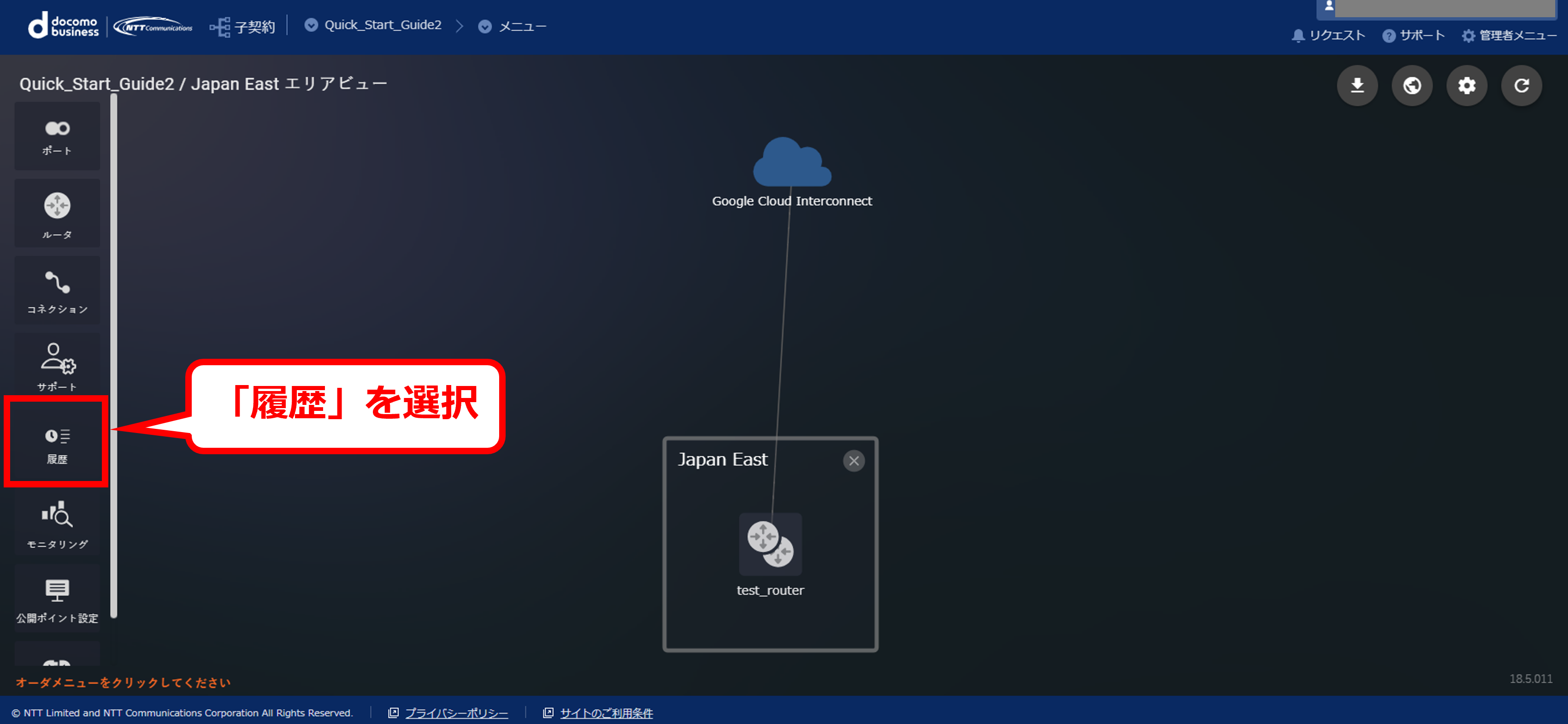Screen dimensions: 1568x724
Task: Click the refresh round button
Action: (1521, 86)
